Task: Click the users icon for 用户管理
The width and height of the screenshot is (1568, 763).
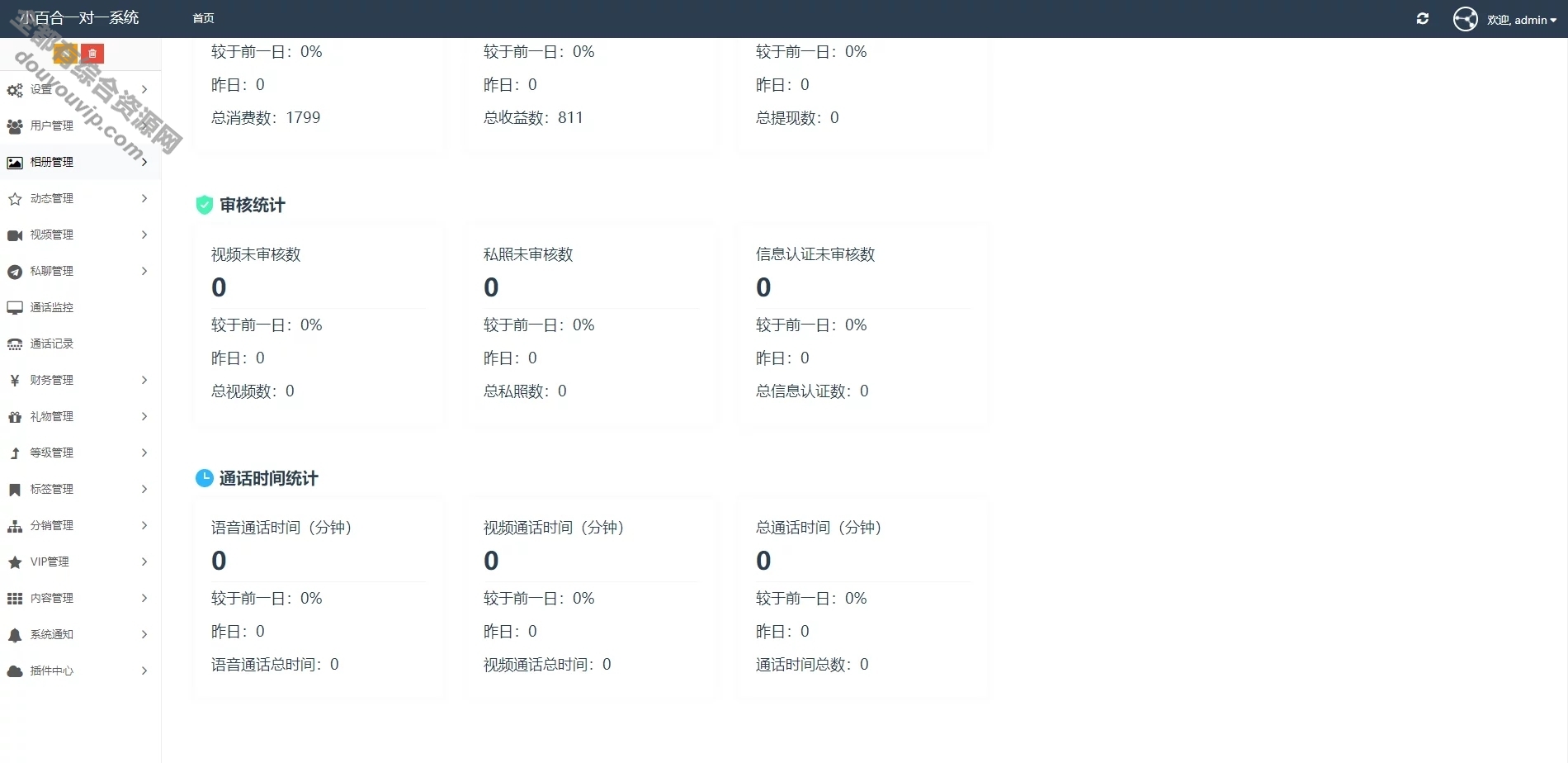Action: pos(15,126)
